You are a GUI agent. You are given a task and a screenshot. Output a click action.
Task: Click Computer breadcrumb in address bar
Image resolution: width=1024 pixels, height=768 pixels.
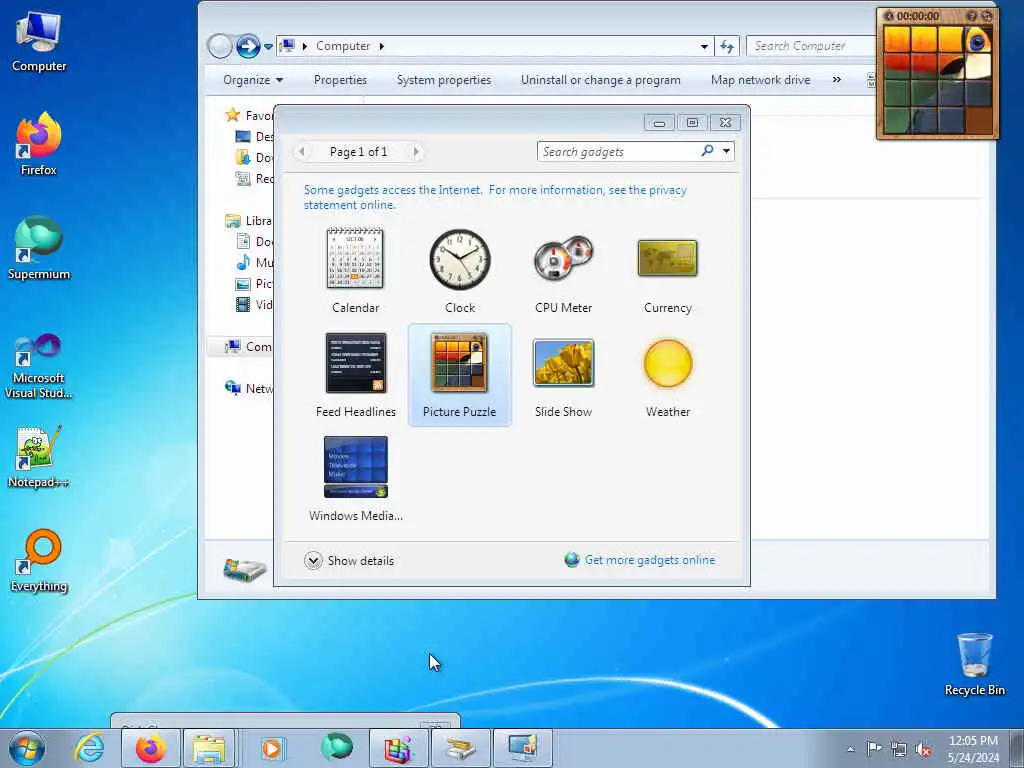343,46
